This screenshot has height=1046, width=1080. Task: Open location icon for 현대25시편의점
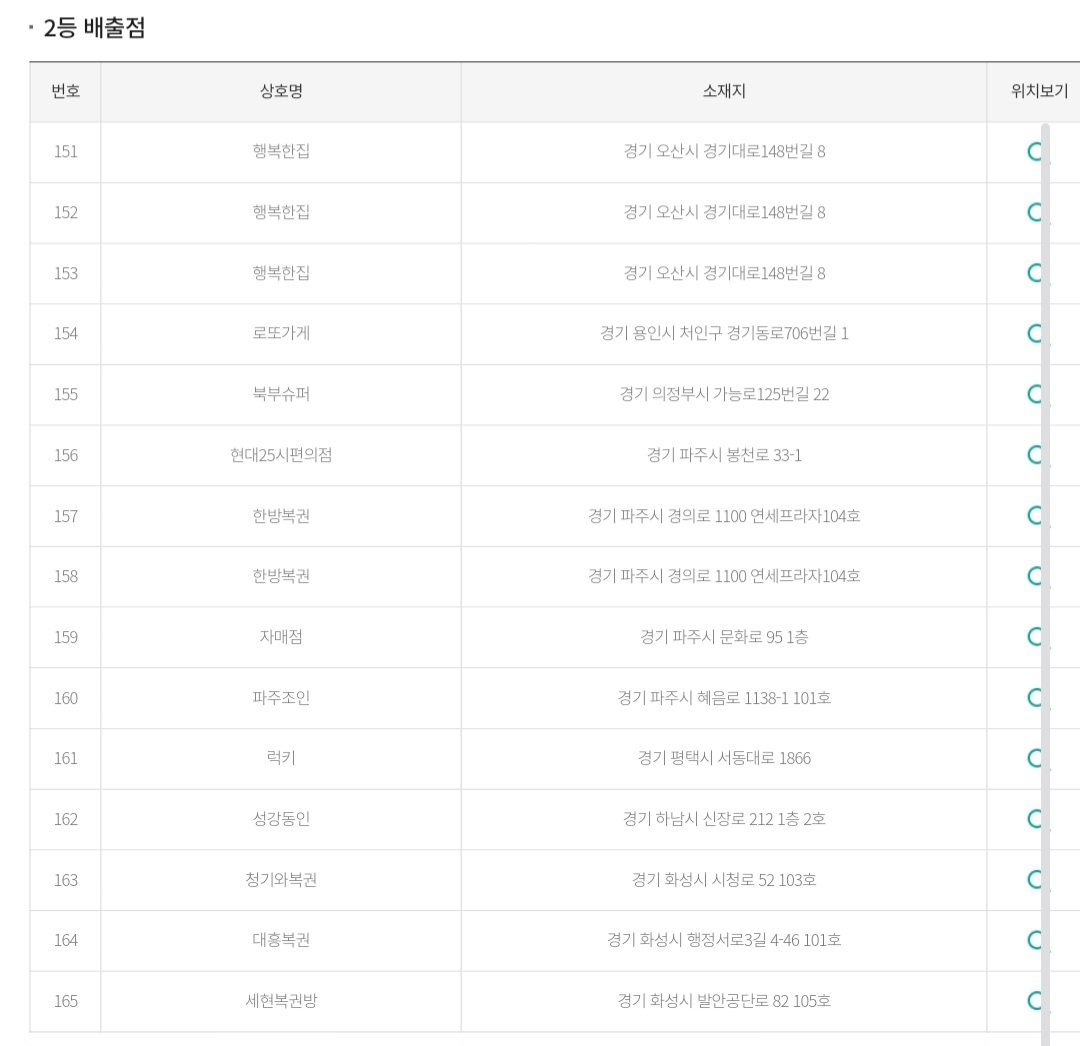[1035, 454]
